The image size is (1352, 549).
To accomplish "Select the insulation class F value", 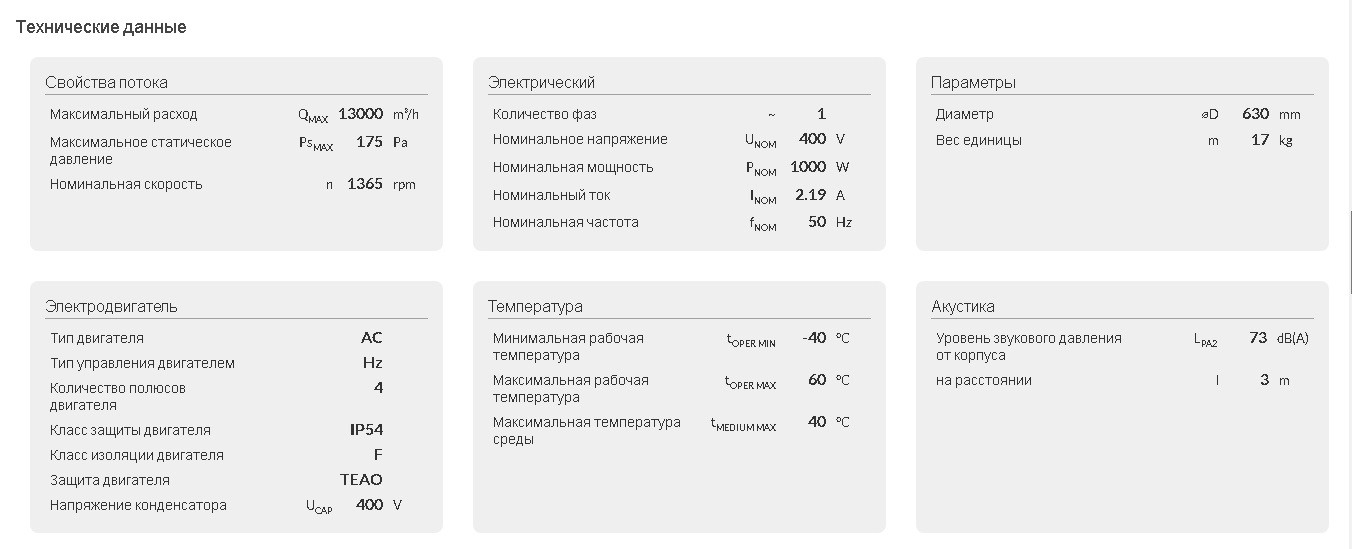I will click(x=378, y=455).
